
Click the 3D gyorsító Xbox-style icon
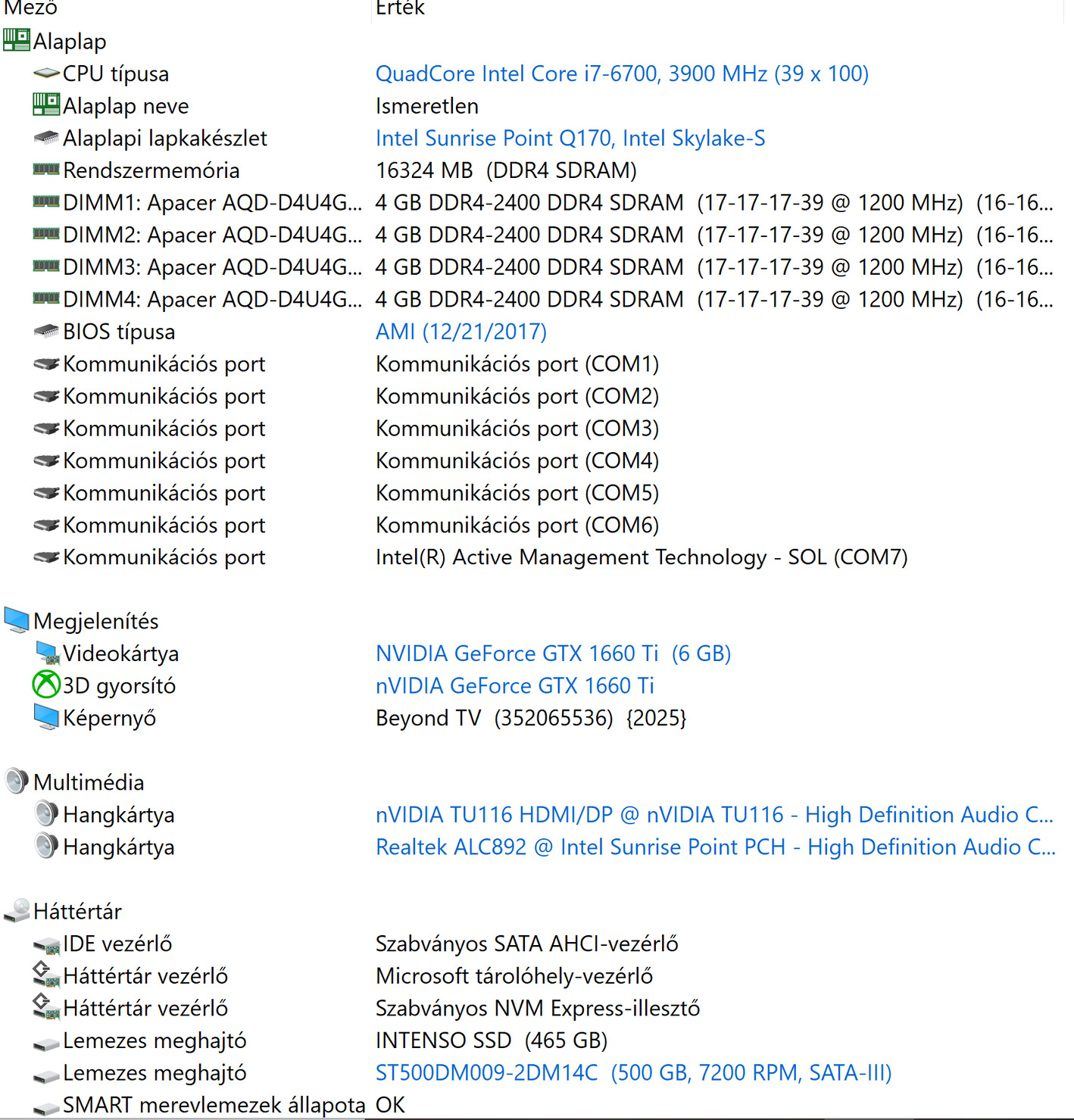tap(46, 685)
